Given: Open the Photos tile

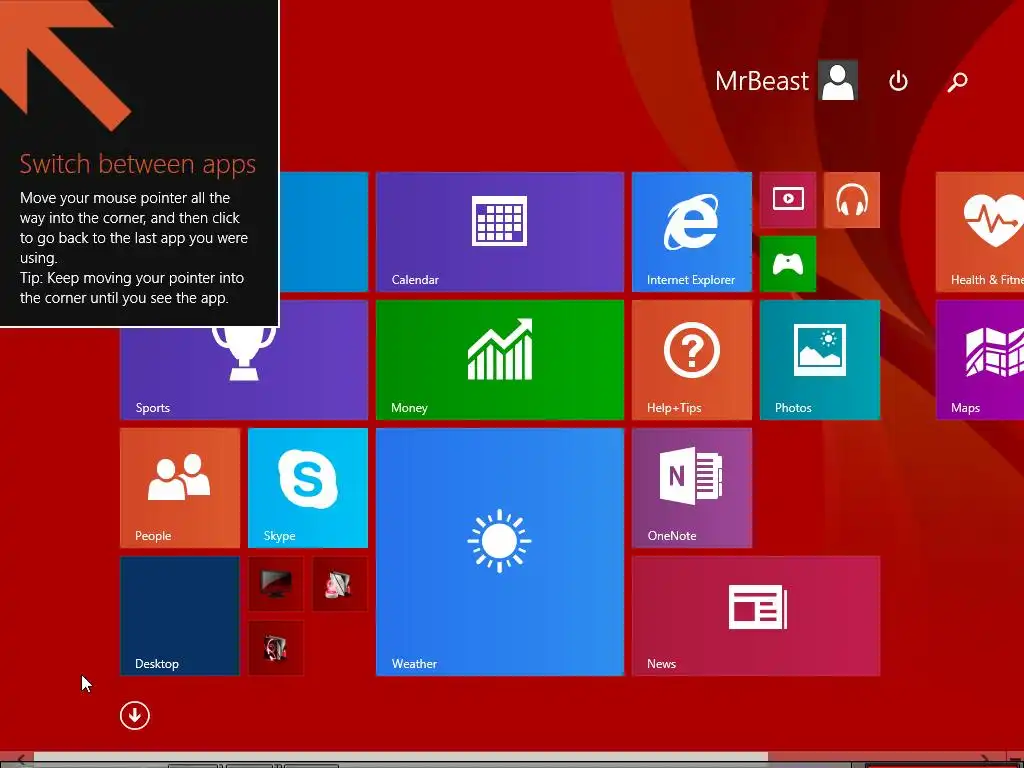Looking at the screenshot, I should [820, 360].
